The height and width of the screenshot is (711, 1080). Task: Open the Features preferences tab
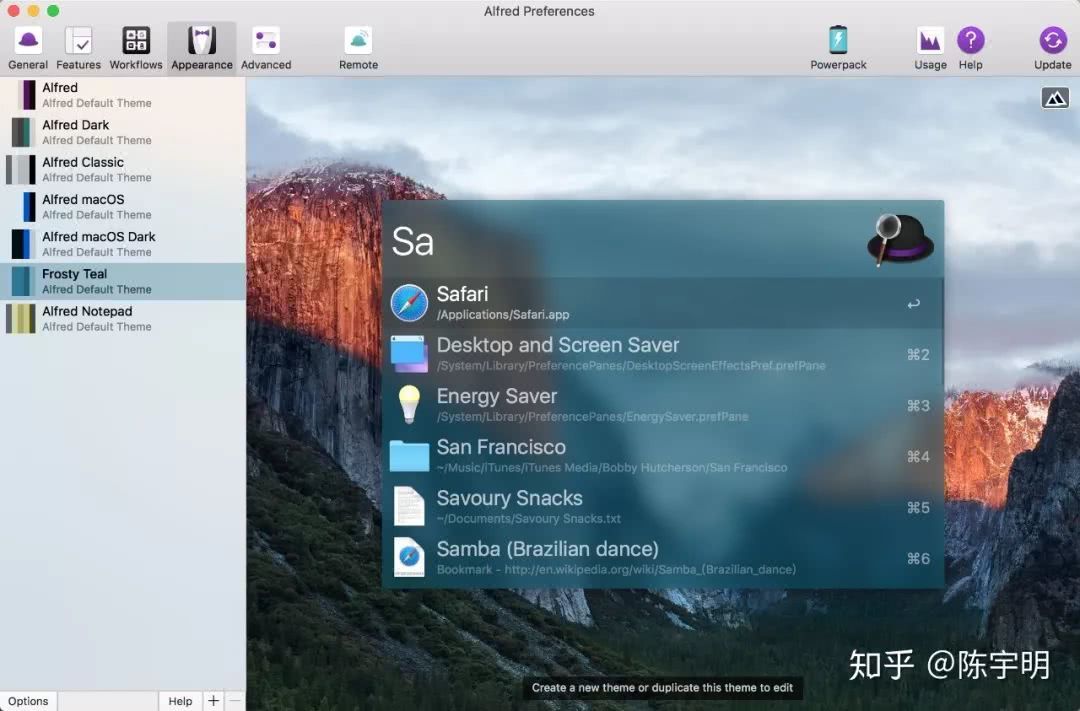(x=78, y=48)
